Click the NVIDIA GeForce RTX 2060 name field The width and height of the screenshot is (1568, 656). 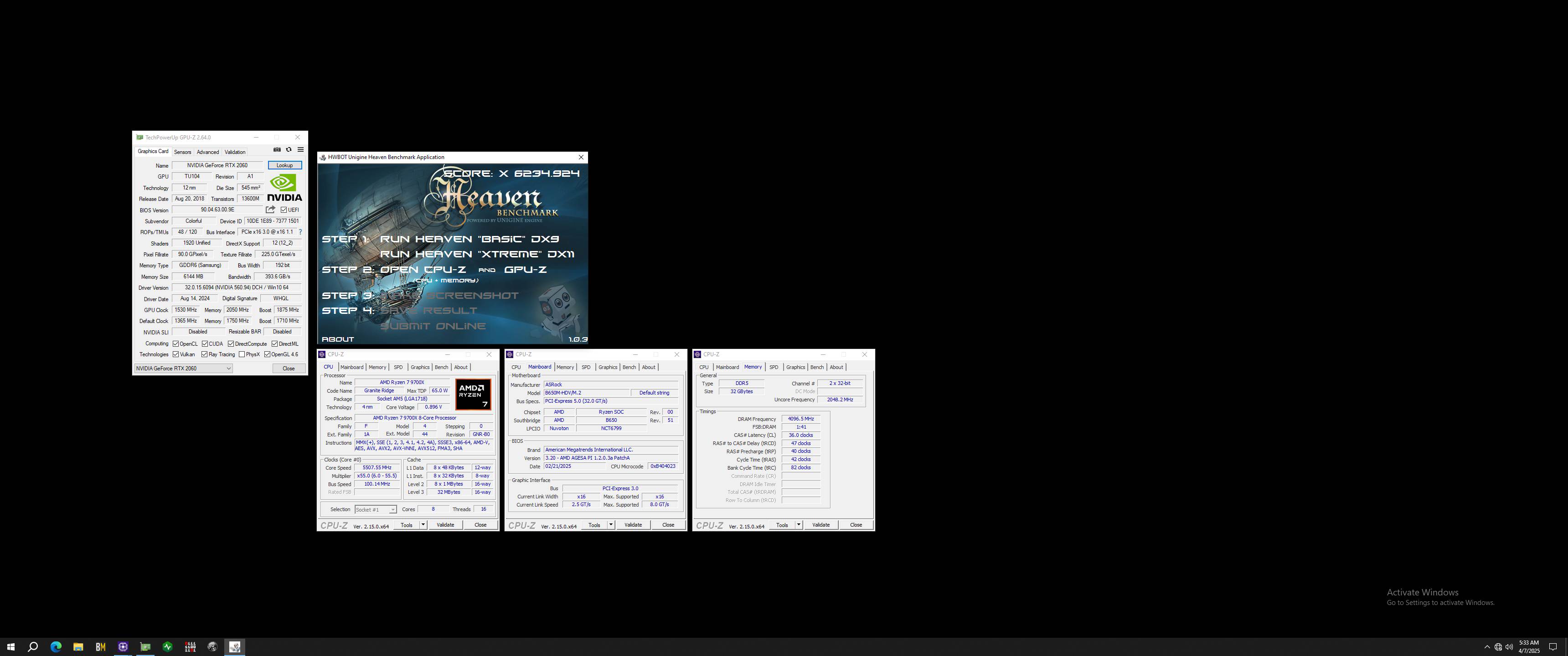click(x=217, y=165)
